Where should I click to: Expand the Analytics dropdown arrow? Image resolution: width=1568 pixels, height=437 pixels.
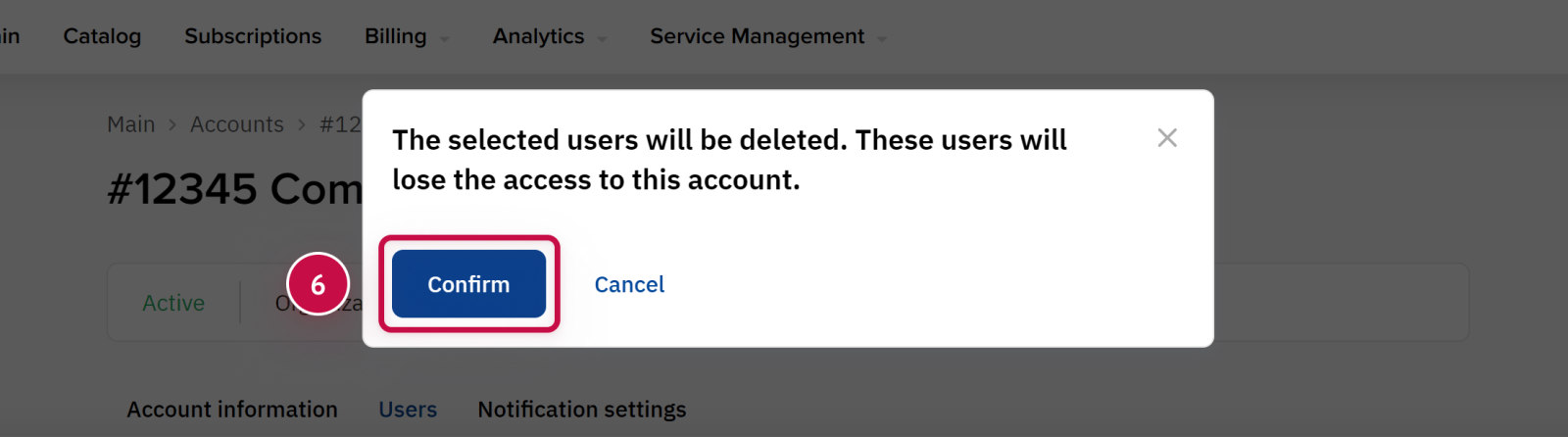pos(602,39)
